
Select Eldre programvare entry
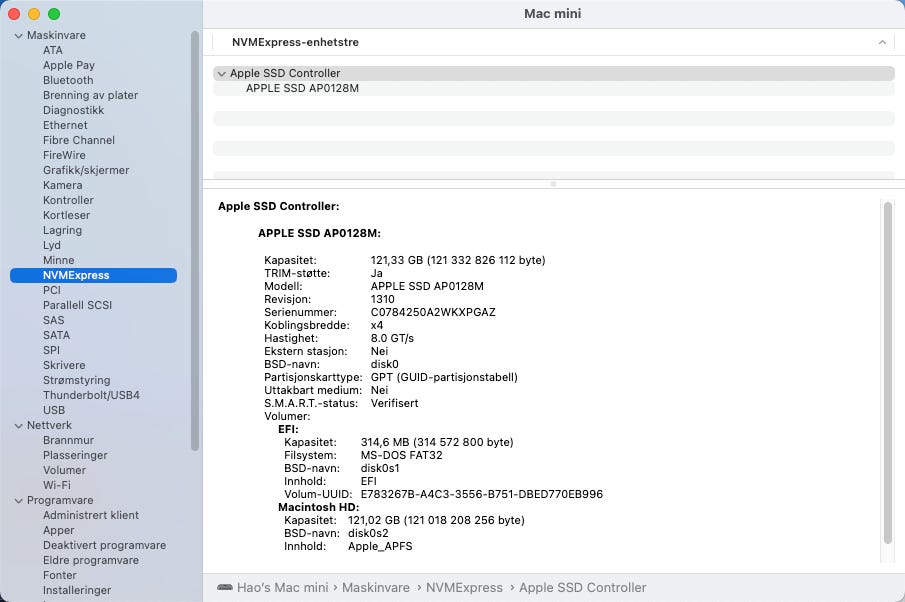[91, 560]
